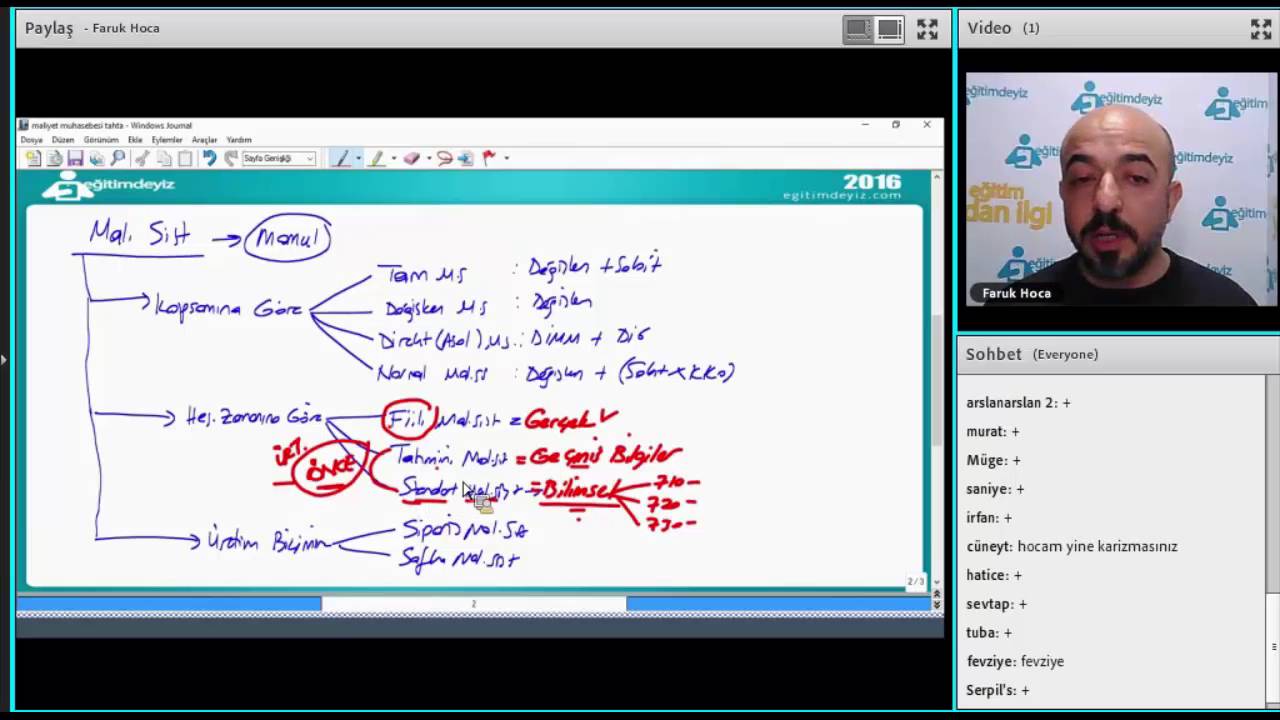
Task: Click the Sohbet chat panel header
Action: [x=1118, y=354]
